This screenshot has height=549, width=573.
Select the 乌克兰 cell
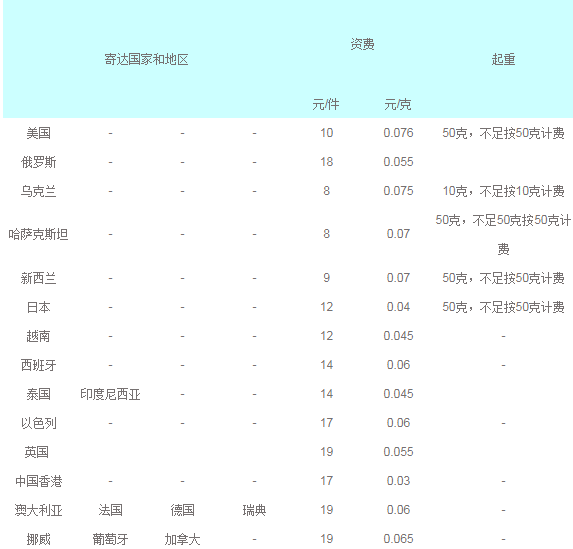(38, 191)
